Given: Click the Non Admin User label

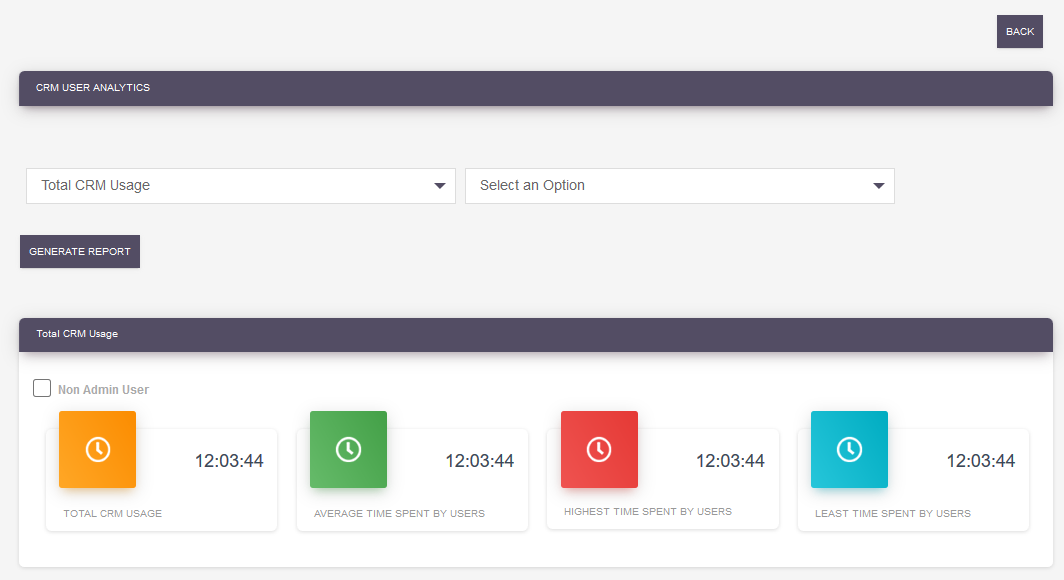Looking at the screenshot, I should coord(103,389).
